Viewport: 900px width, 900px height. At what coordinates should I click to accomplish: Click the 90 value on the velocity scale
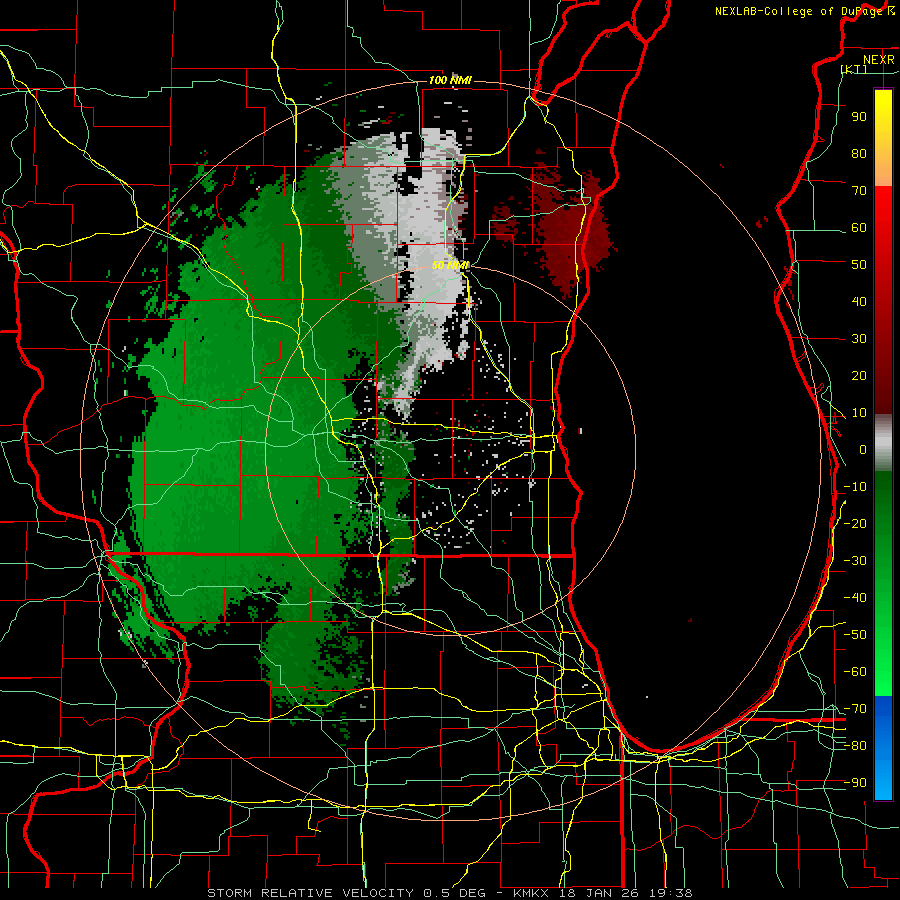click(859, 117)
